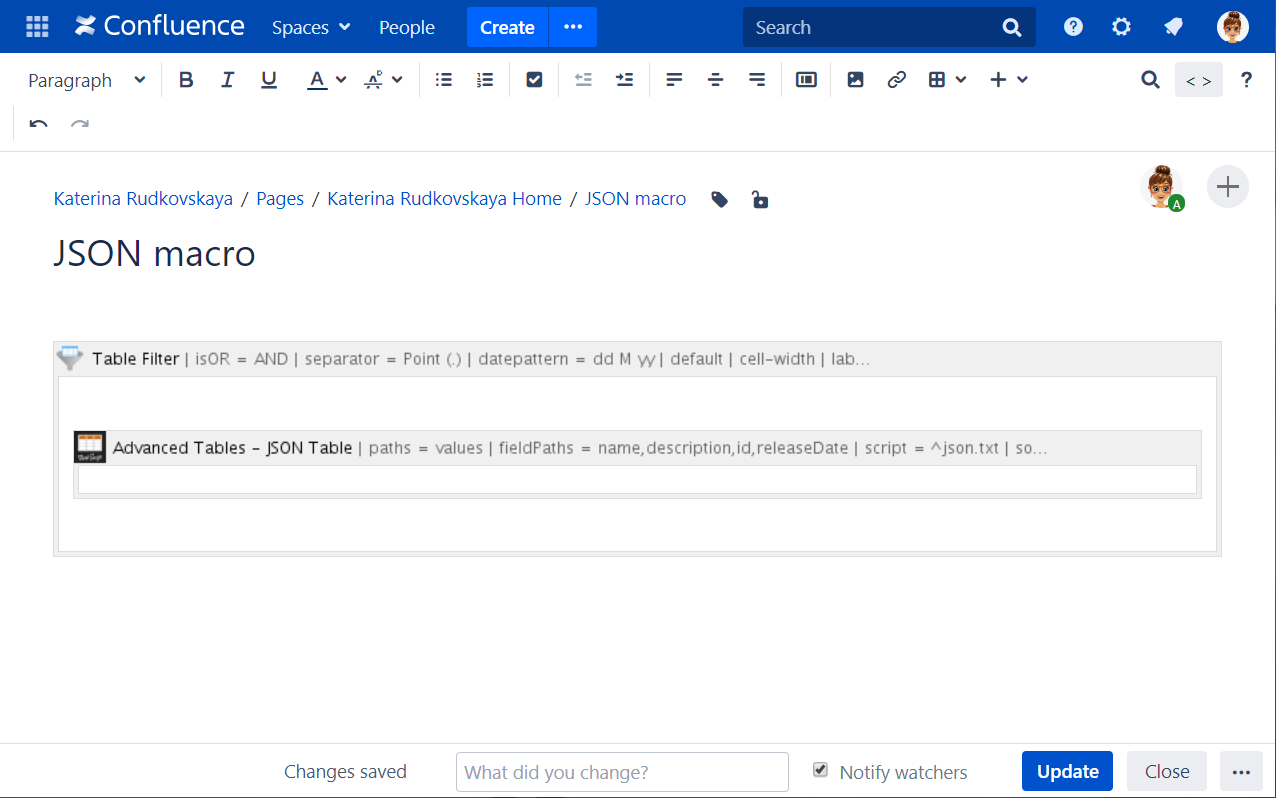This screenshot has width=1276, height=798.
Task: Click the undo arrow
Action: click(x=39, y=125)
